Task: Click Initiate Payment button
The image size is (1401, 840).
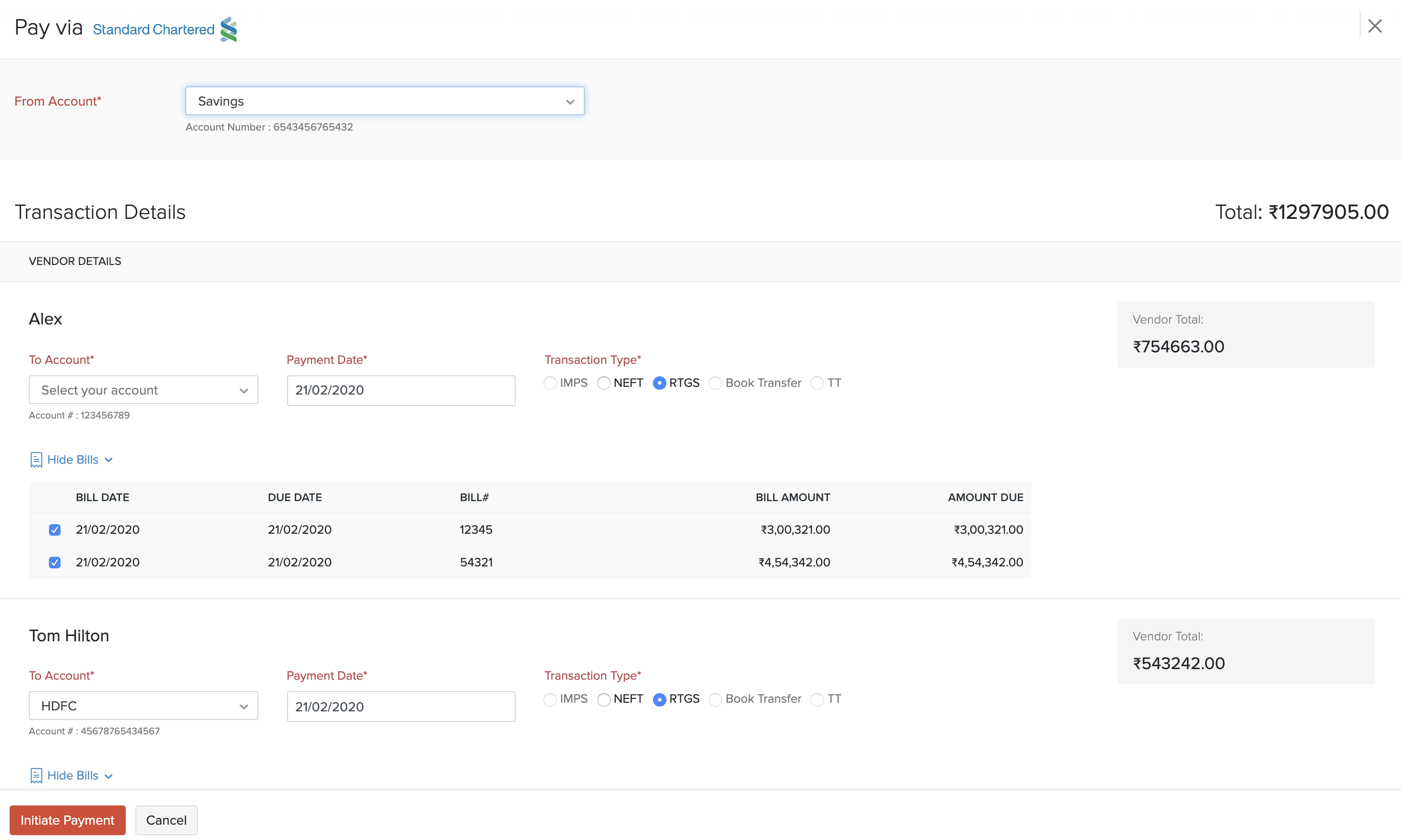Action: [x=67, y=820]
